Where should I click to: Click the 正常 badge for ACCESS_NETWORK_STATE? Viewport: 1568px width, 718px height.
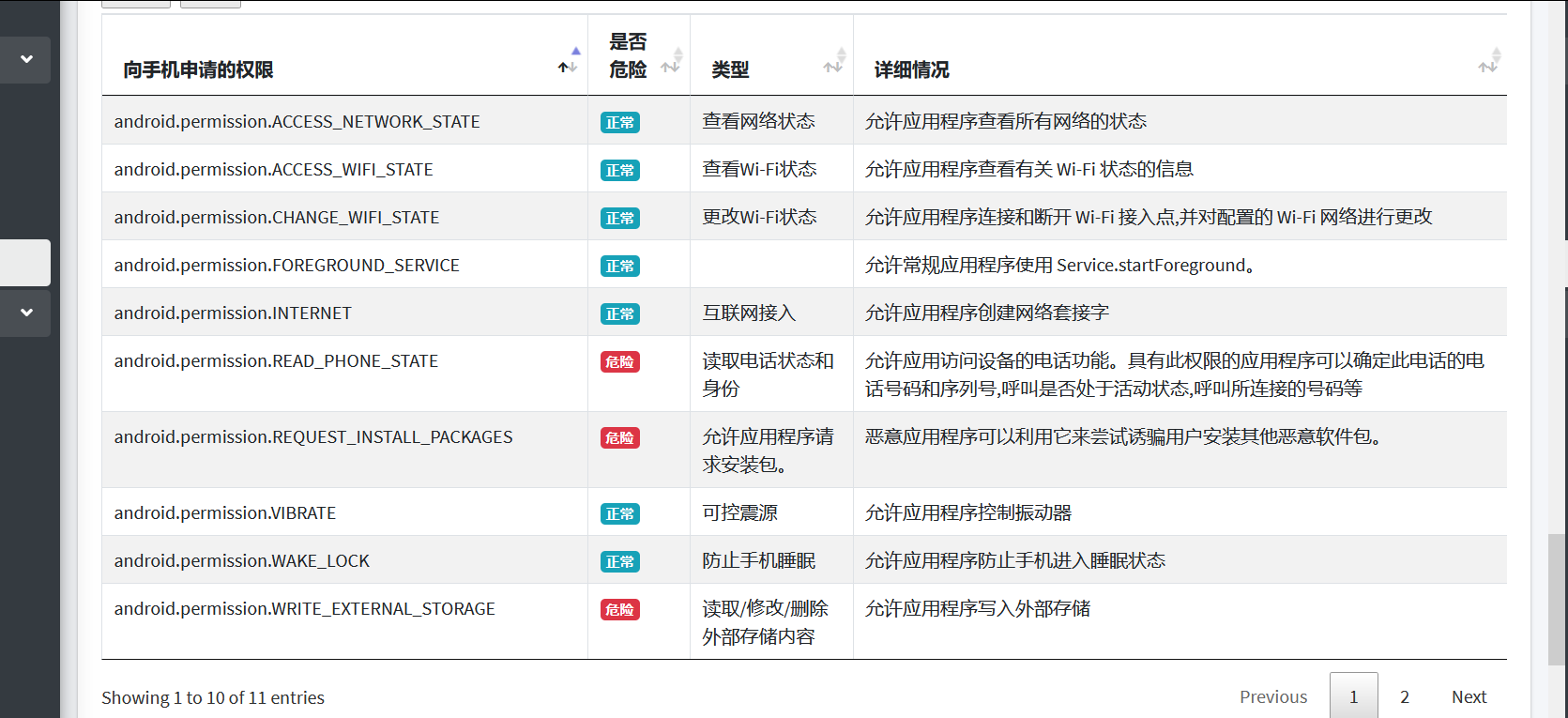[x=620, y=122]
